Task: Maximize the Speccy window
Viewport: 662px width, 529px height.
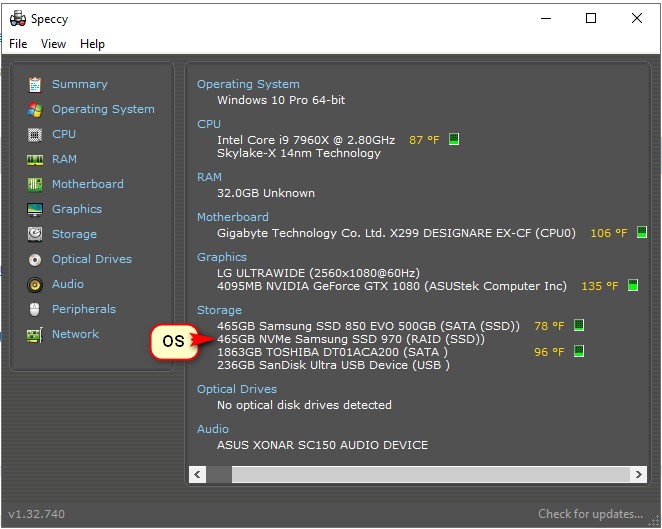Action: (x=591, y=18)
